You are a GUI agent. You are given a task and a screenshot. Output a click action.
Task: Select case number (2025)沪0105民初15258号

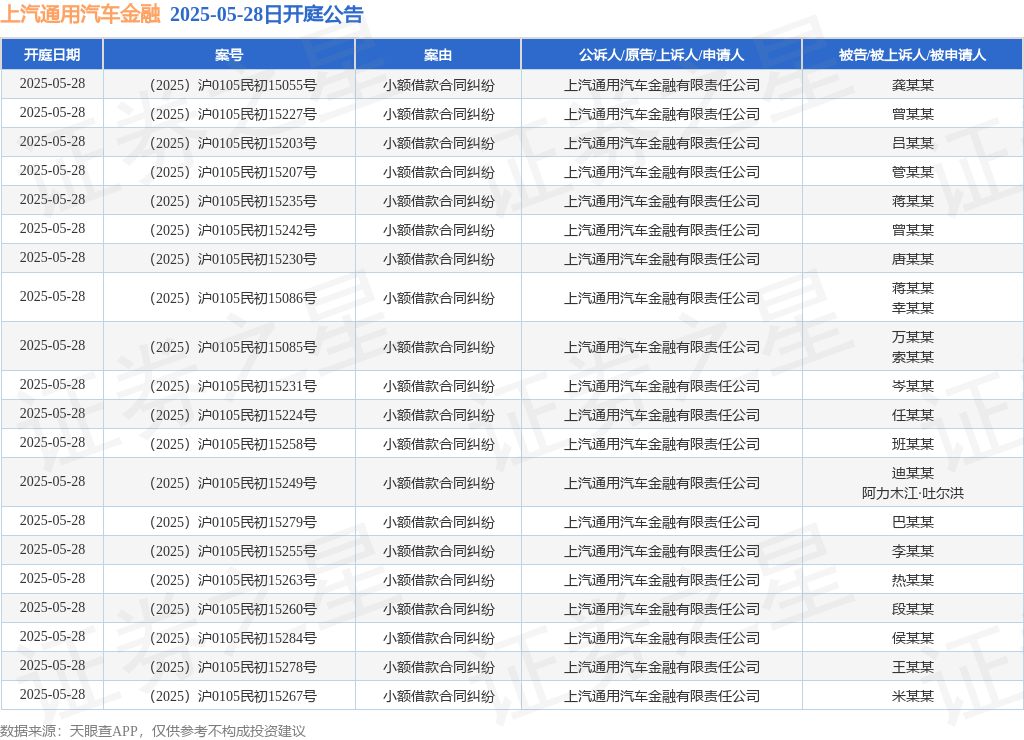[x=233, y=445]
